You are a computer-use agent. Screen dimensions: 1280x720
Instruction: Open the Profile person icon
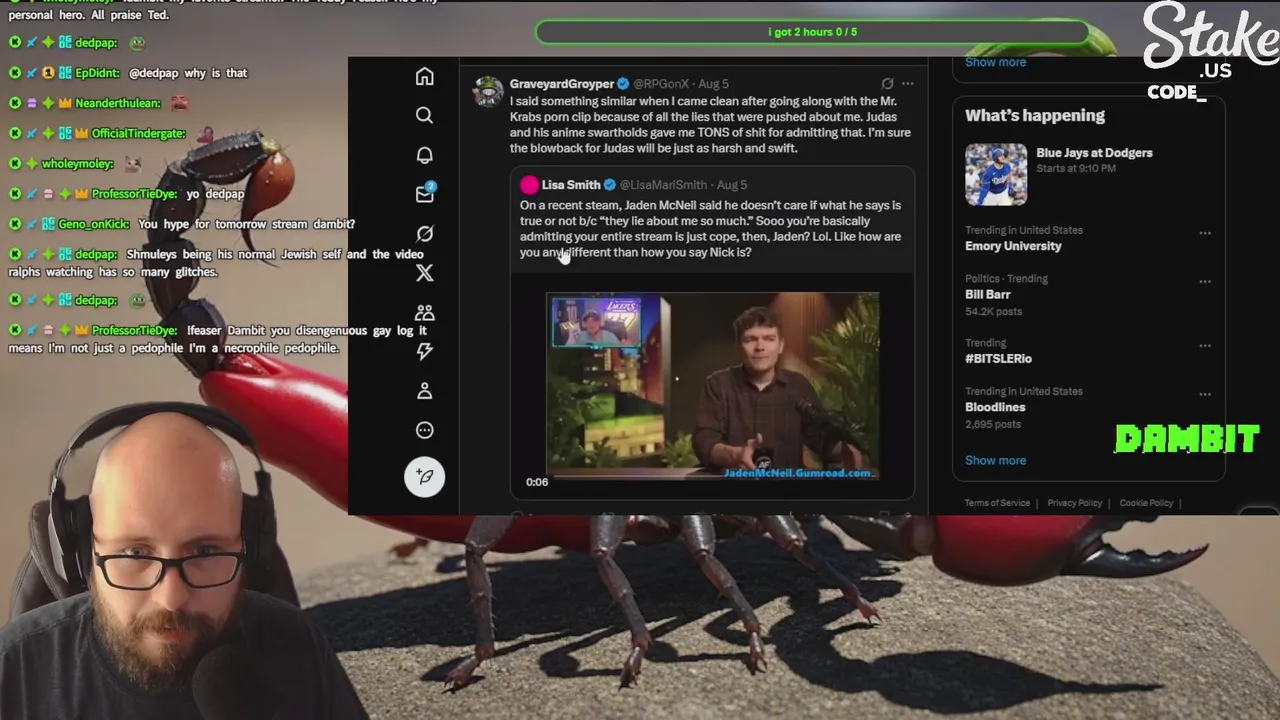coord(425,391)
